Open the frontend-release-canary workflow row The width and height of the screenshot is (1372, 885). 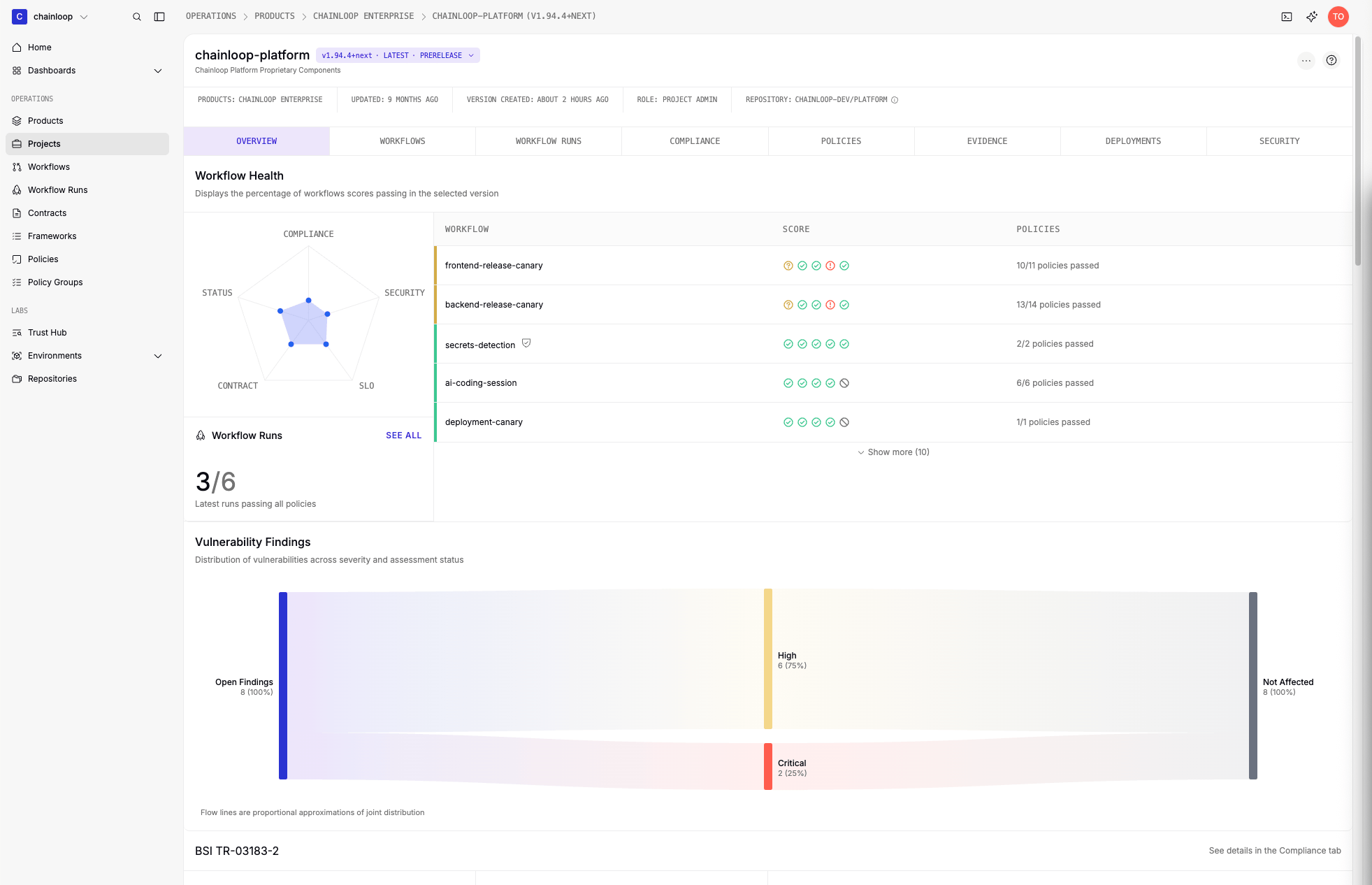pos(893,266)
